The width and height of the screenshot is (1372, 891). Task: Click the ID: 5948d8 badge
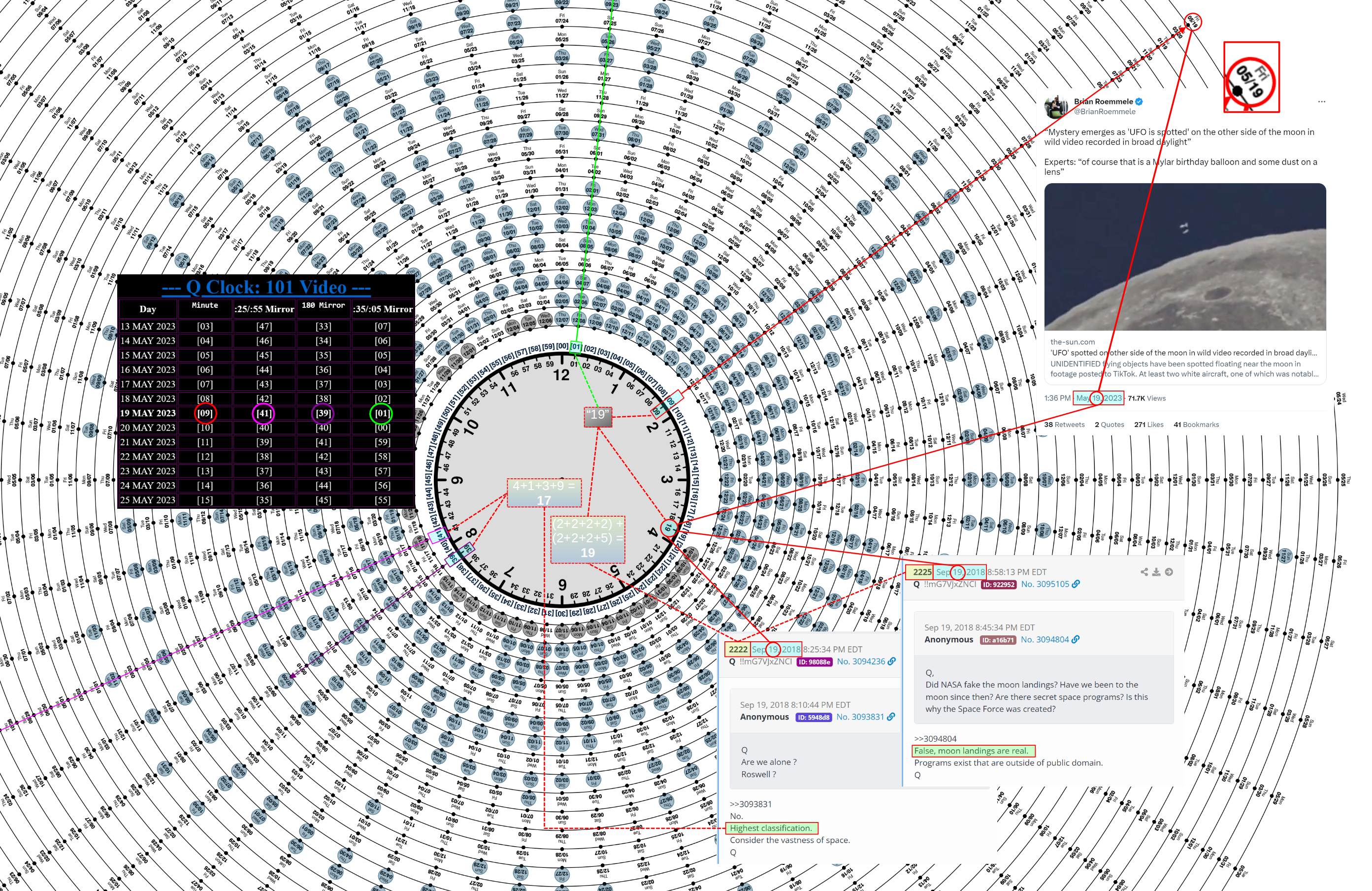coord(814,718)
